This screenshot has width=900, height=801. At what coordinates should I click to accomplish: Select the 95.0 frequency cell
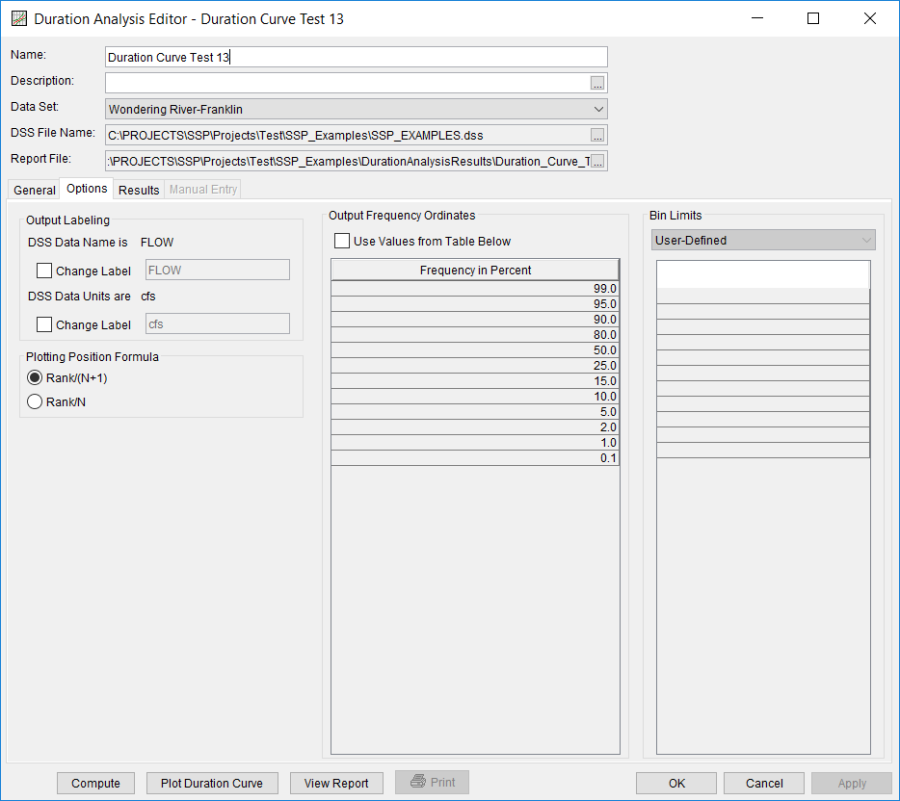coord(475,304)
